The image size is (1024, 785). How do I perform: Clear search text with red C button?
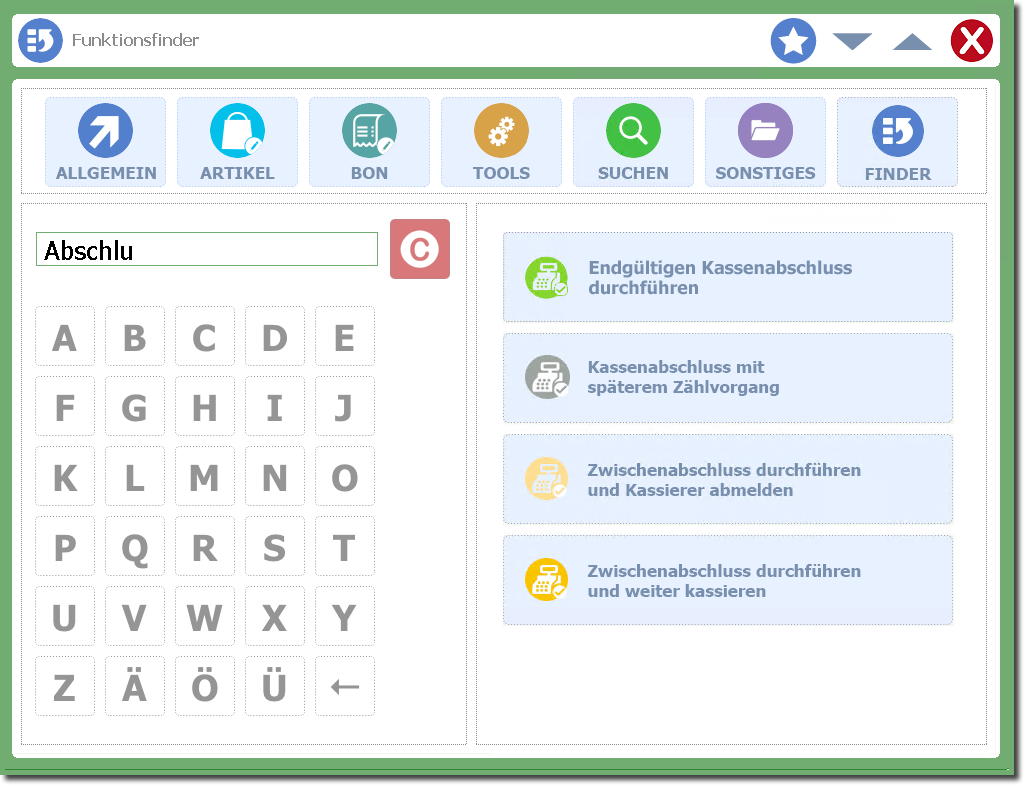420,249
